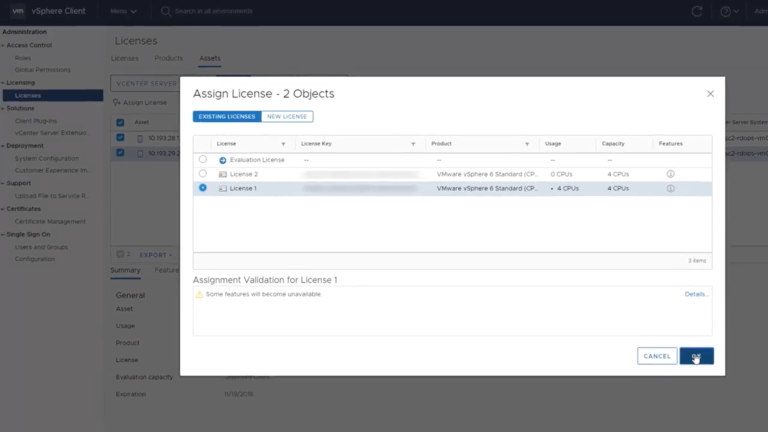Click the search magnifier icon
This screenshot has height=432, width=768.
click(x=166, y=11)
